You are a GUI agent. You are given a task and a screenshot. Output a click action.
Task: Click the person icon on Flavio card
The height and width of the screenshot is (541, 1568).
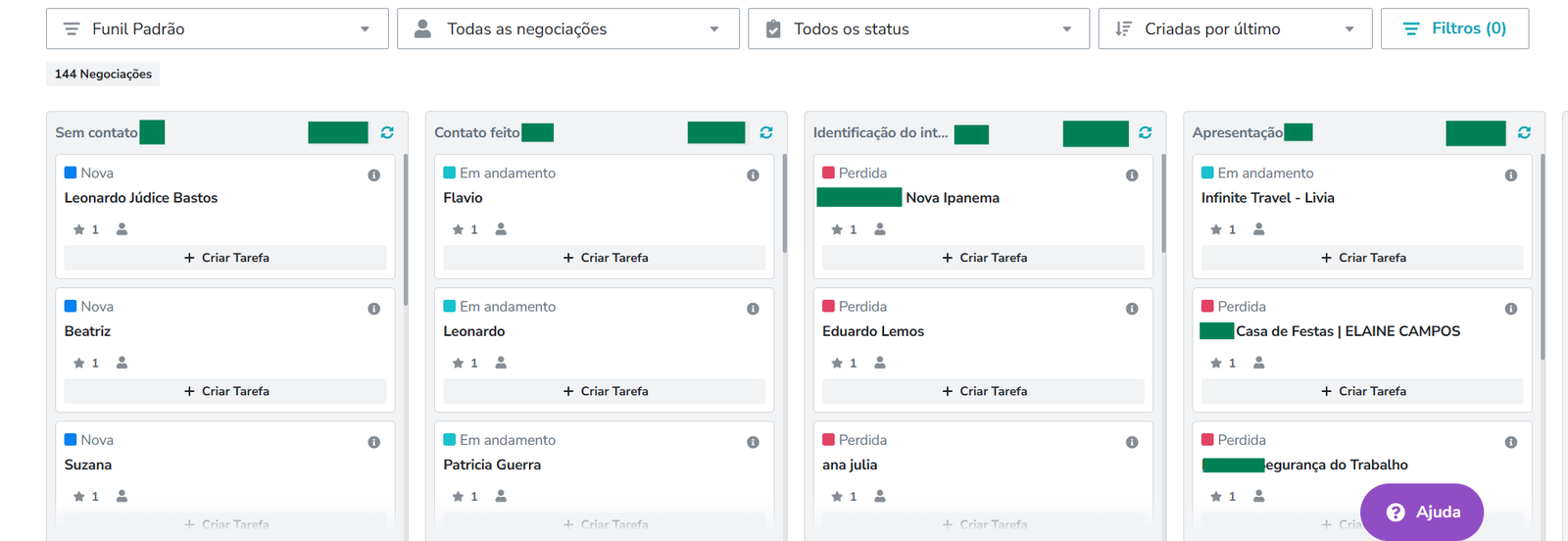(x=501, y=229)
